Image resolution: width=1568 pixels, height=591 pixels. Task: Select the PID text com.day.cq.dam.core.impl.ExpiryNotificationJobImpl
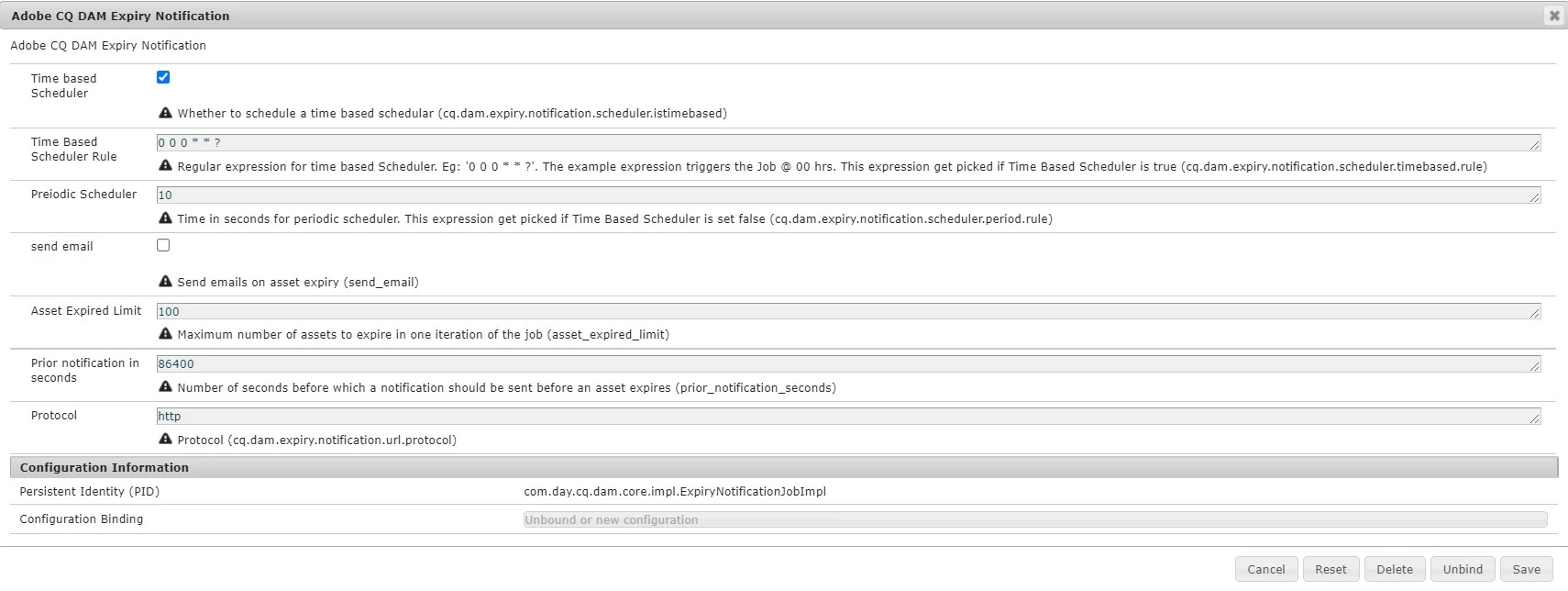[675, 491]
